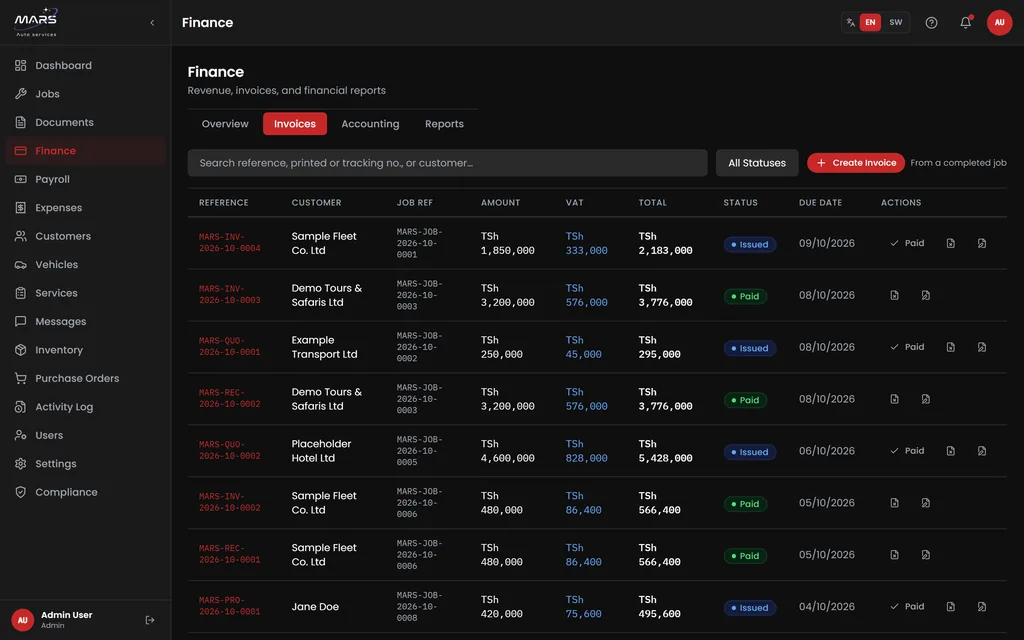This screenshot has width=1024, height=640.
Task: Click the total TSh 5,428,000
Action: click(x=665, y=451)
